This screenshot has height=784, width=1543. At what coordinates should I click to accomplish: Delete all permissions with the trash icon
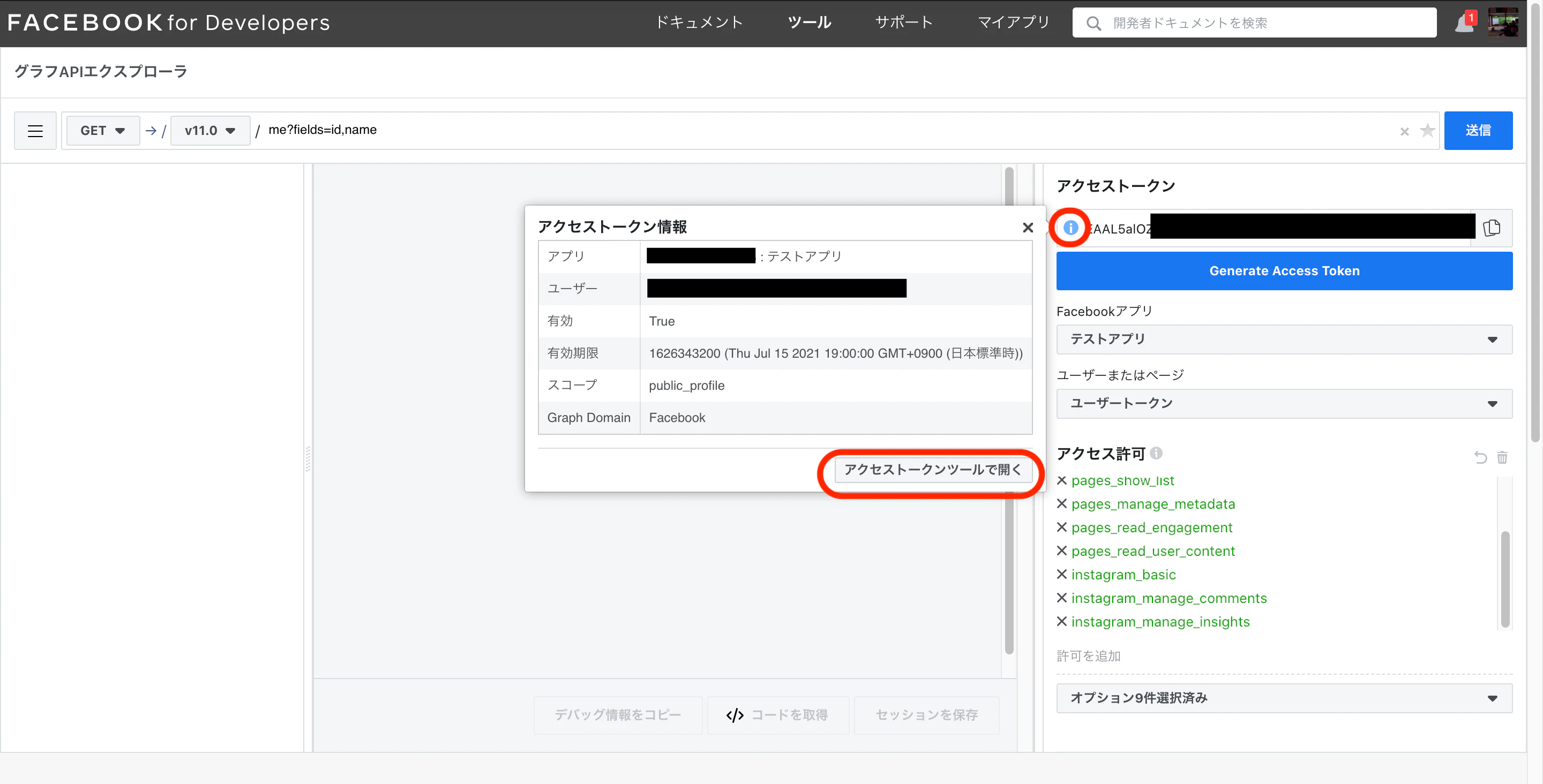tap(1502, 457)
